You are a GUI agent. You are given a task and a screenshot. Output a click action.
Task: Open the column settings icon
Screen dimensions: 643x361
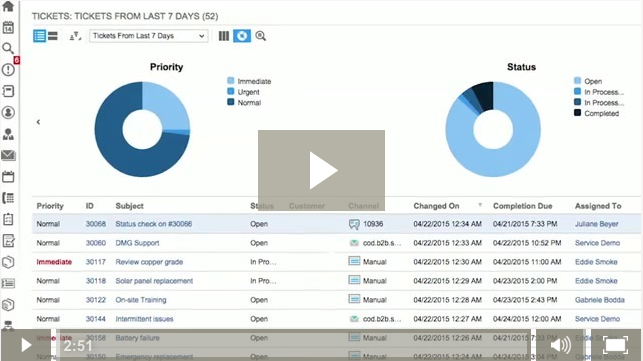pyautogui.click(x=224, y=36)
